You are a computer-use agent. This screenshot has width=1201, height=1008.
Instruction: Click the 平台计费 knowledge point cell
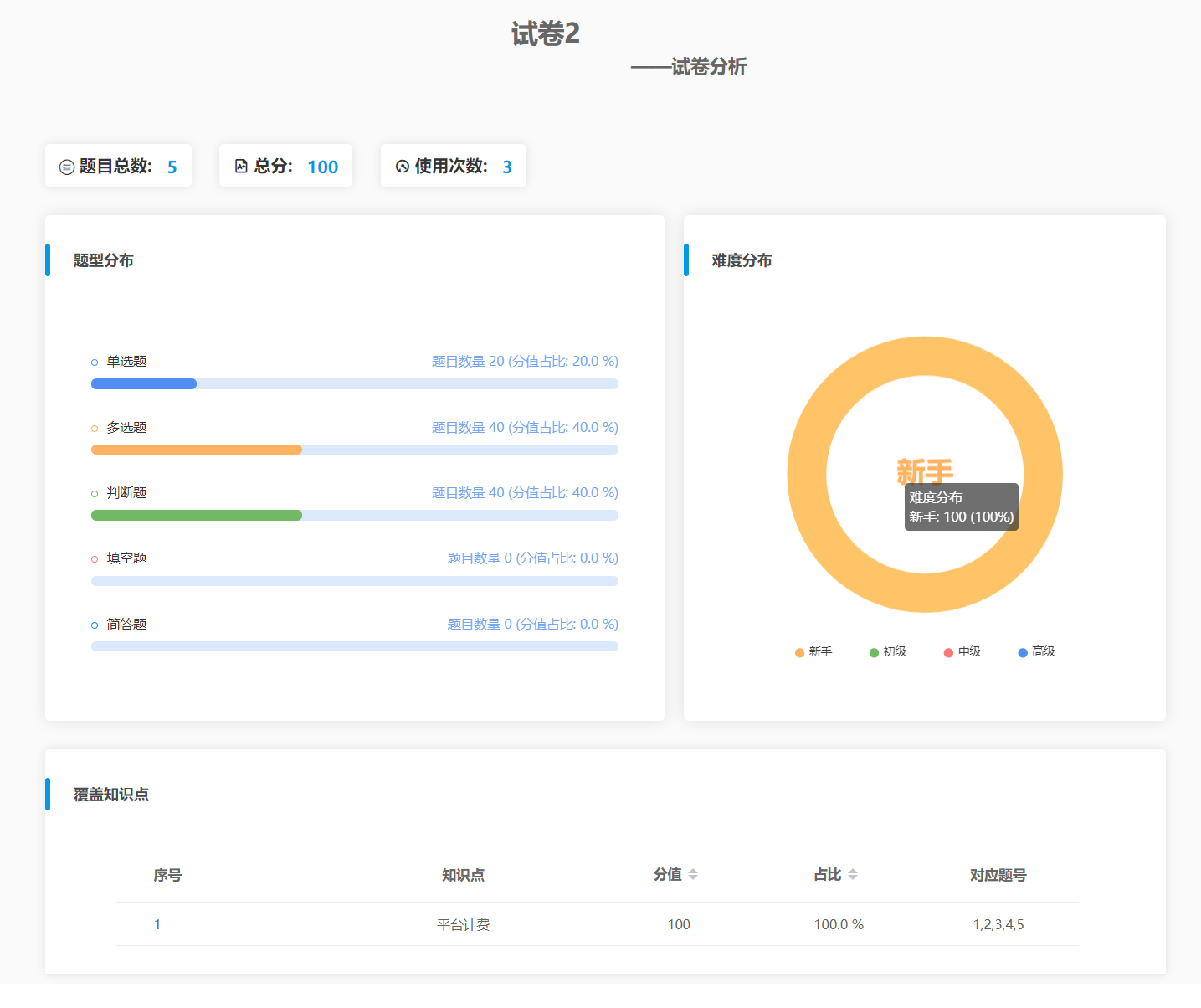[463, 924]
